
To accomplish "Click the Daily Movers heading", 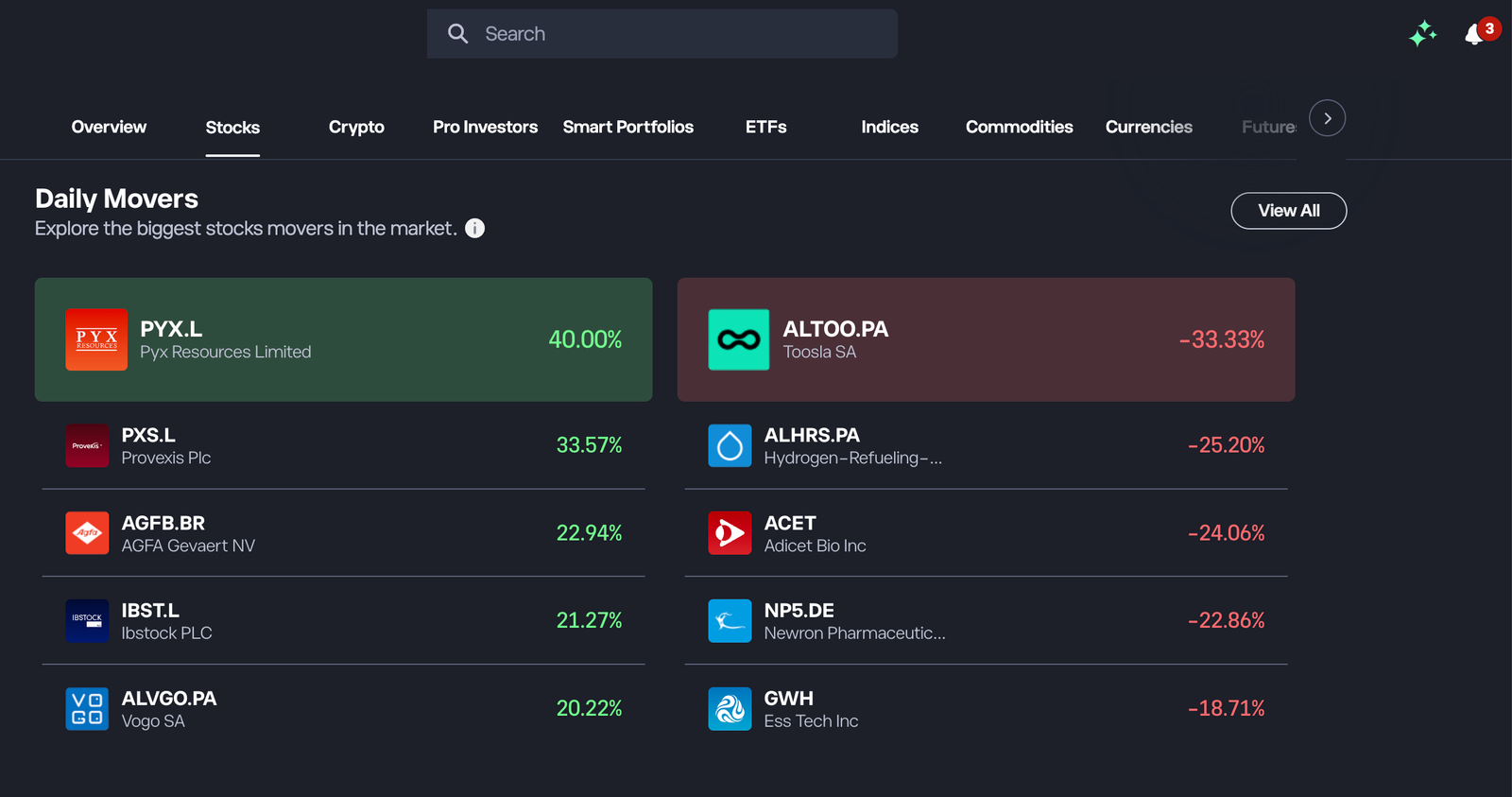I will (x=116, y=199).
